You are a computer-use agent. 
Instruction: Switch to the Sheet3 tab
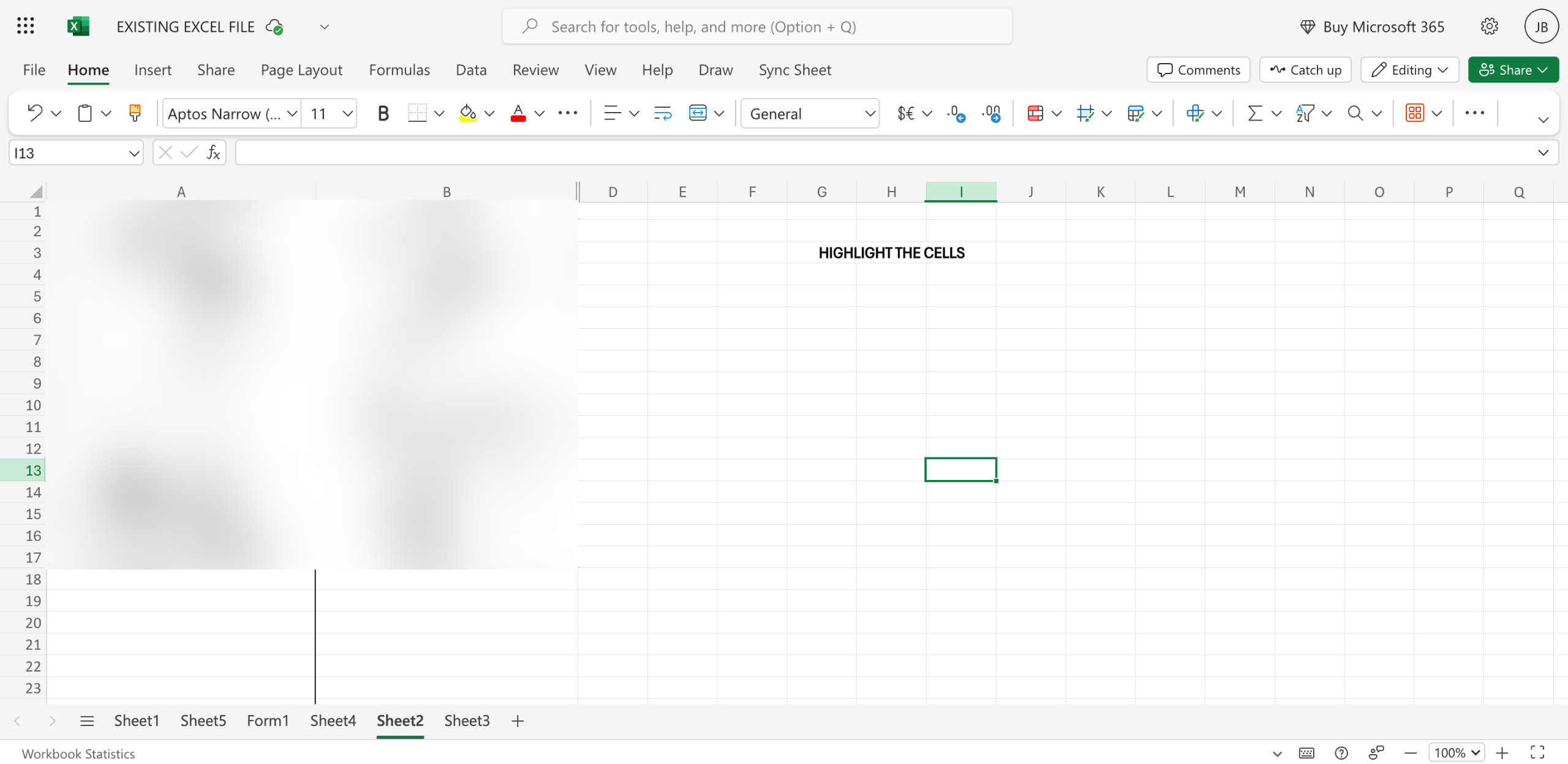pos(467,721)
